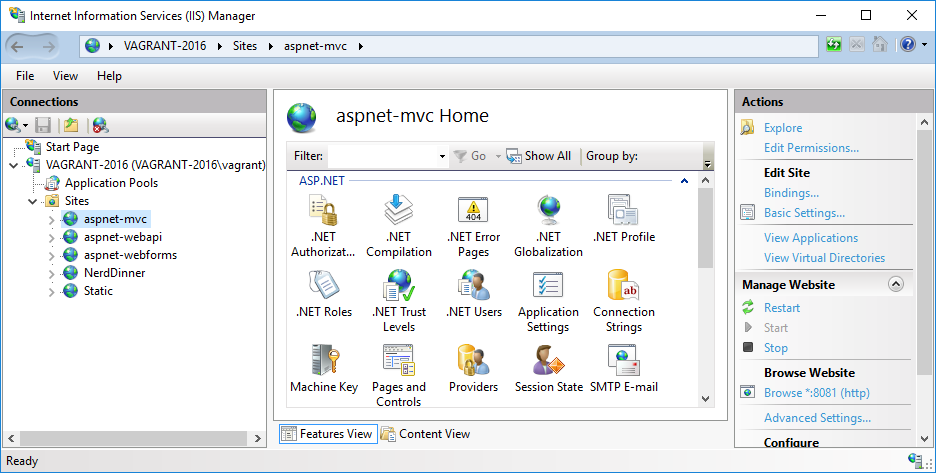936x473 pixels.
Task: Expand the Static site node
Action: 52,291
